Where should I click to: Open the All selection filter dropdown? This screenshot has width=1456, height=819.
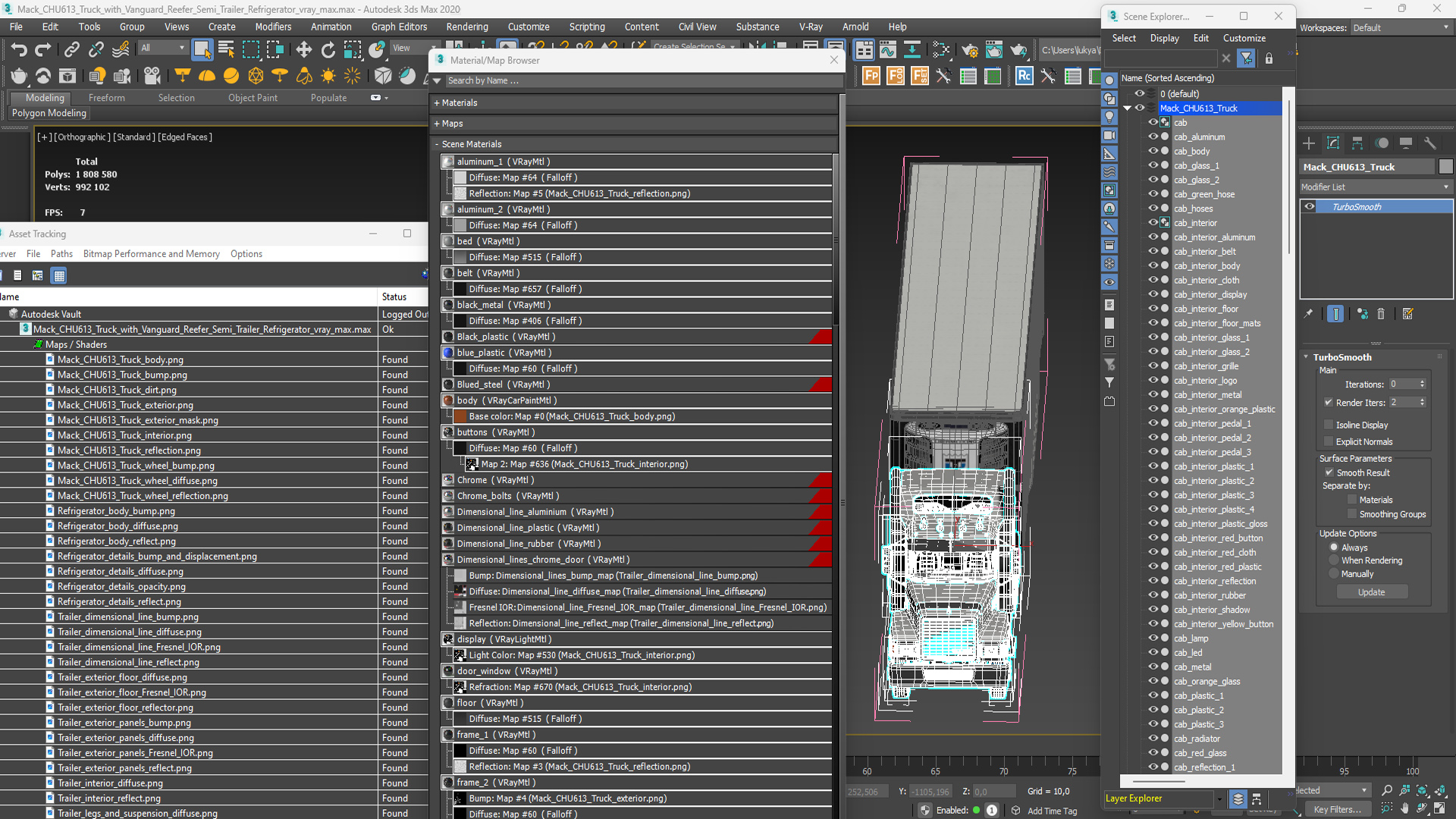(x=163, y=48)
